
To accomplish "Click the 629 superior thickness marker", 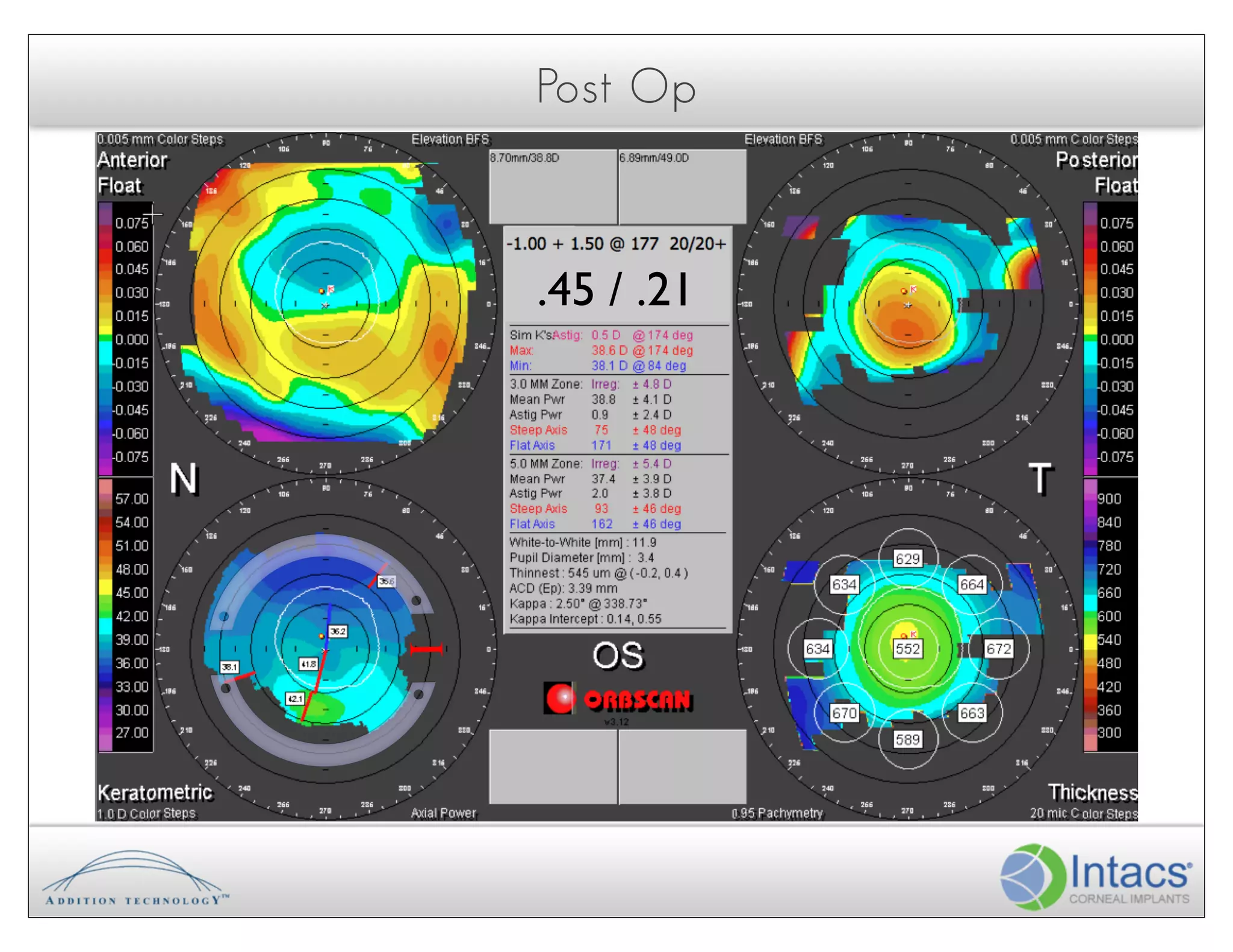I will [907, 558].
